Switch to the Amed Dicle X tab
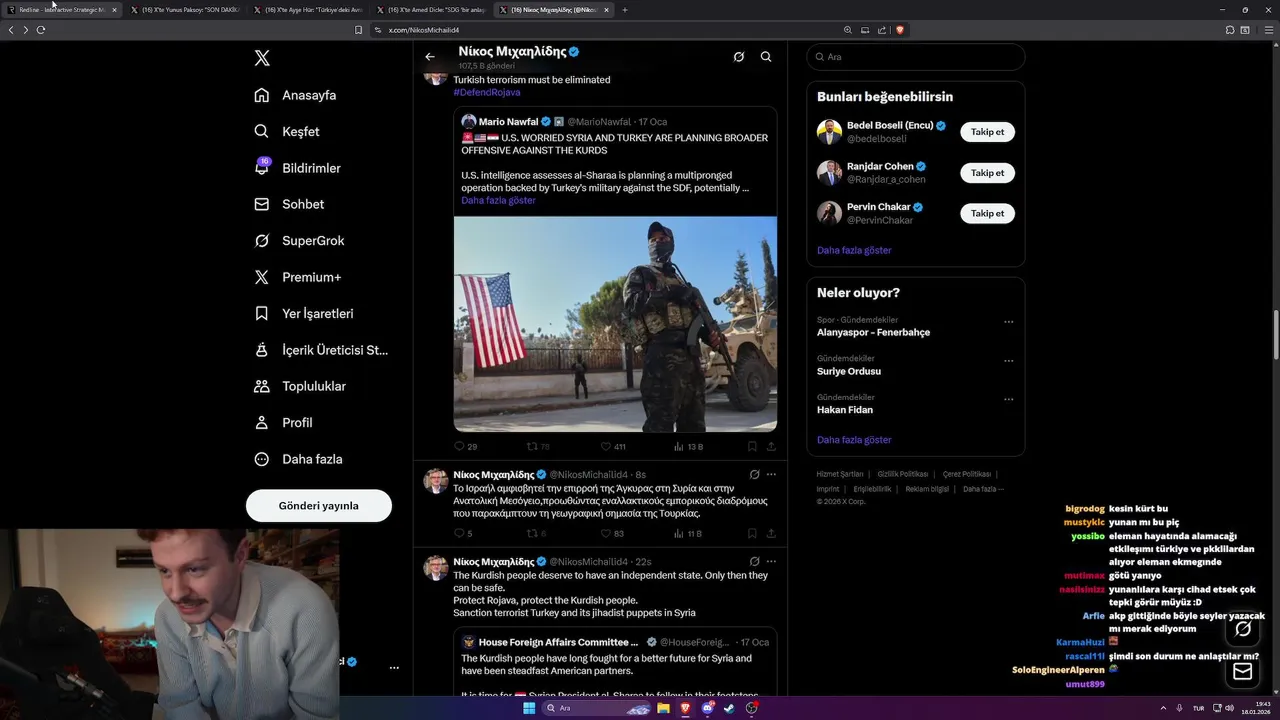The height and width of the screenshot is (720, 1280). click(431, 10)
